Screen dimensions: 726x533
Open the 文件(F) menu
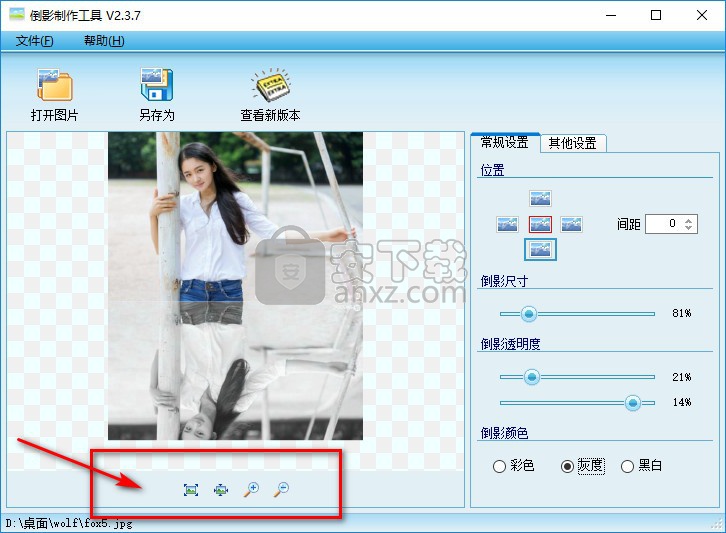[35, 41]
